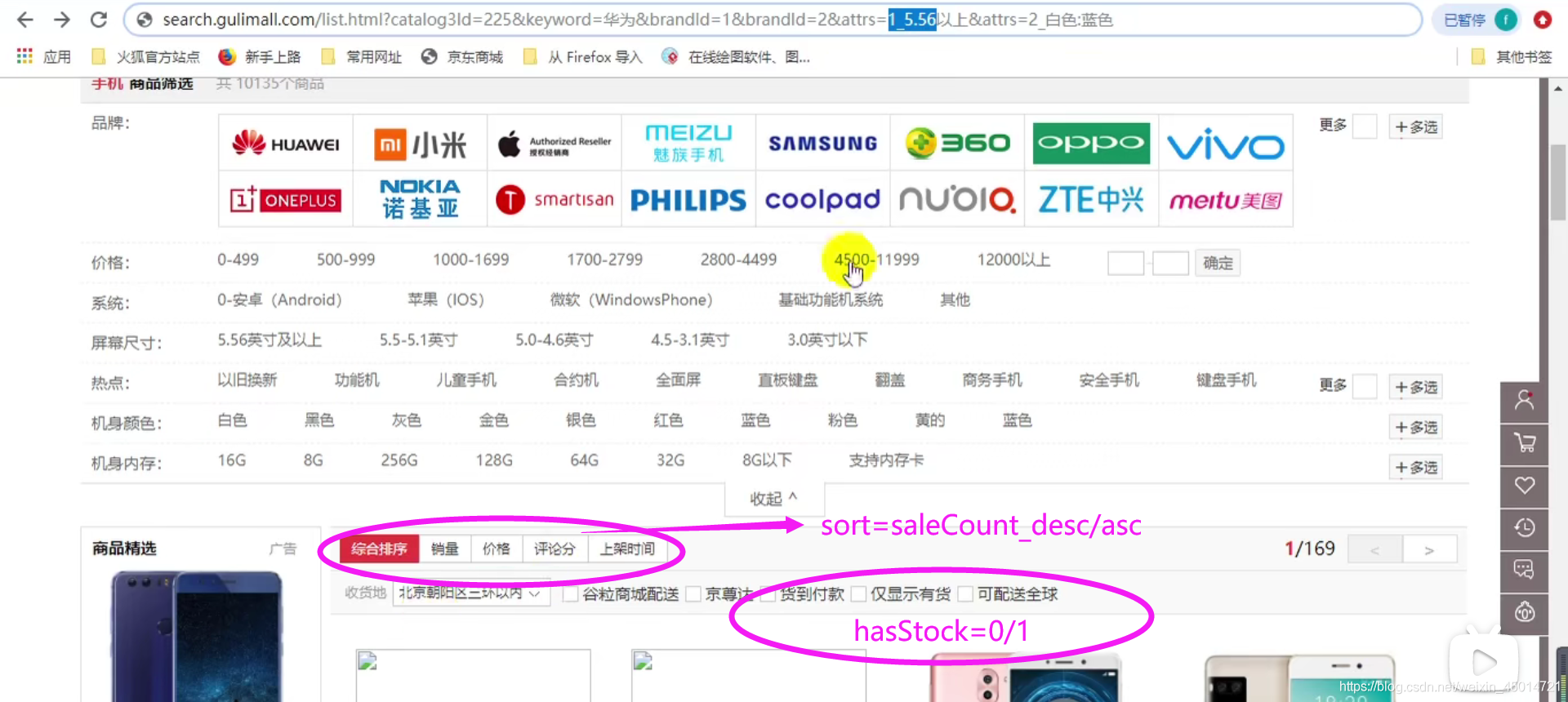The width and height of the screenshot is (1568, 702).
Task: Sort results by 上架时间
Action: point(627,549)
